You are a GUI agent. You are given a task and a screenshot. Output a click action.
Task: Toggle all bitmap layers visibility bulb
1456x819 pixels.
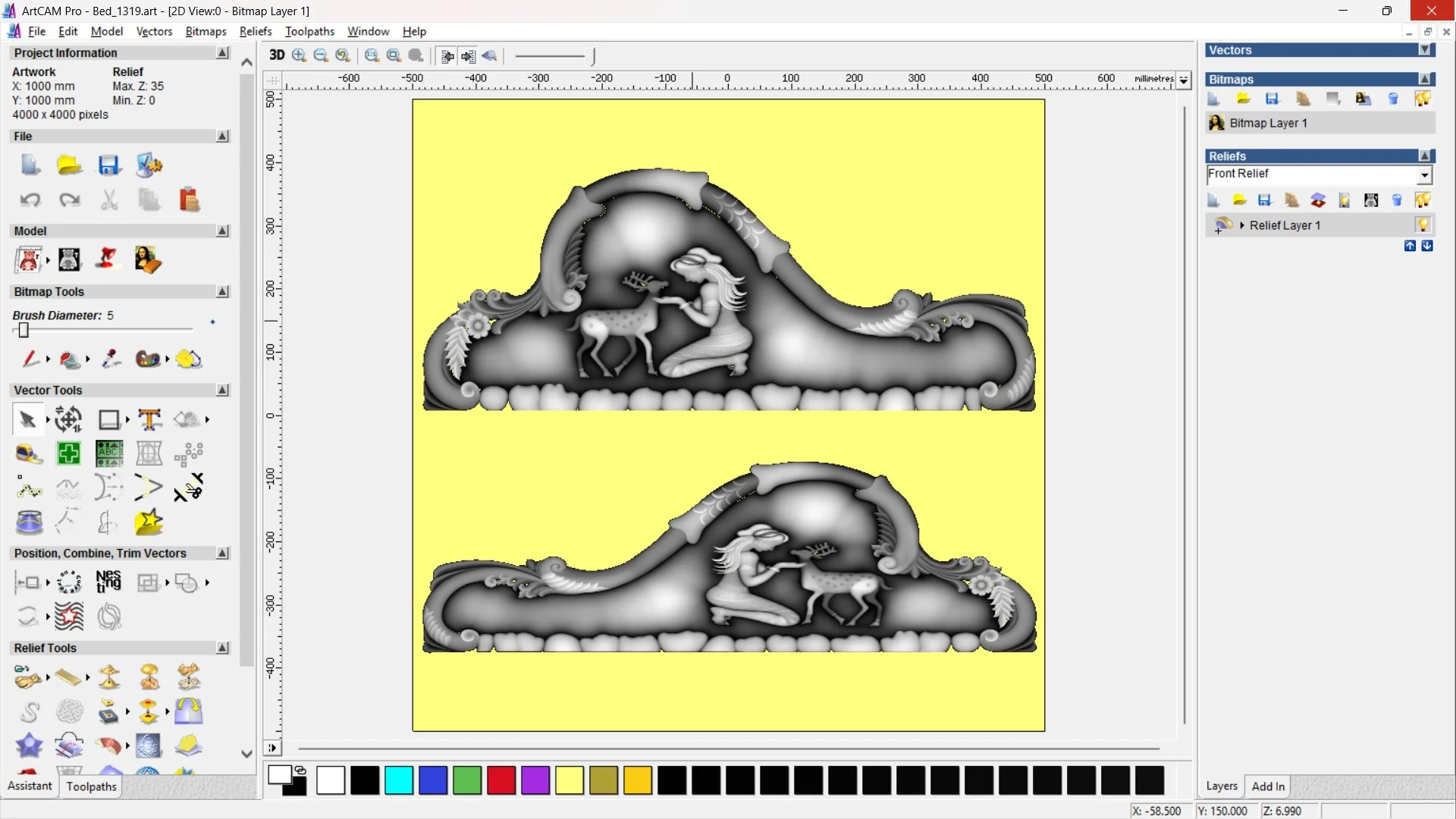[1423, 99]
